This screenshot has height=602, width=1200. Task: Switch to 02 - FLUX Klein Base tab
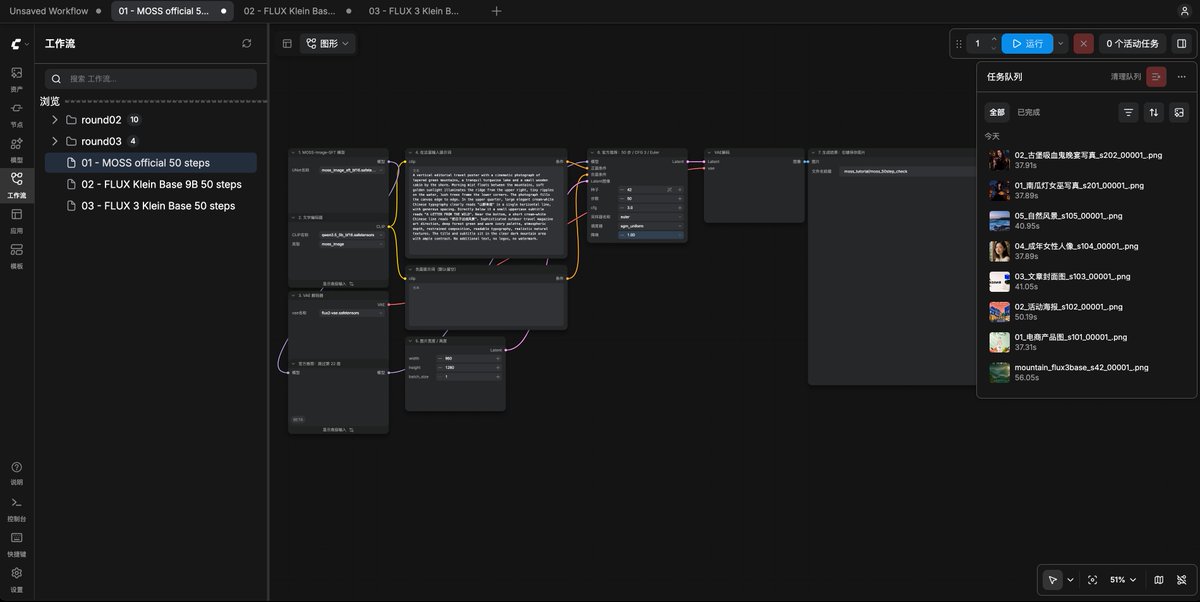pos(289,11)
